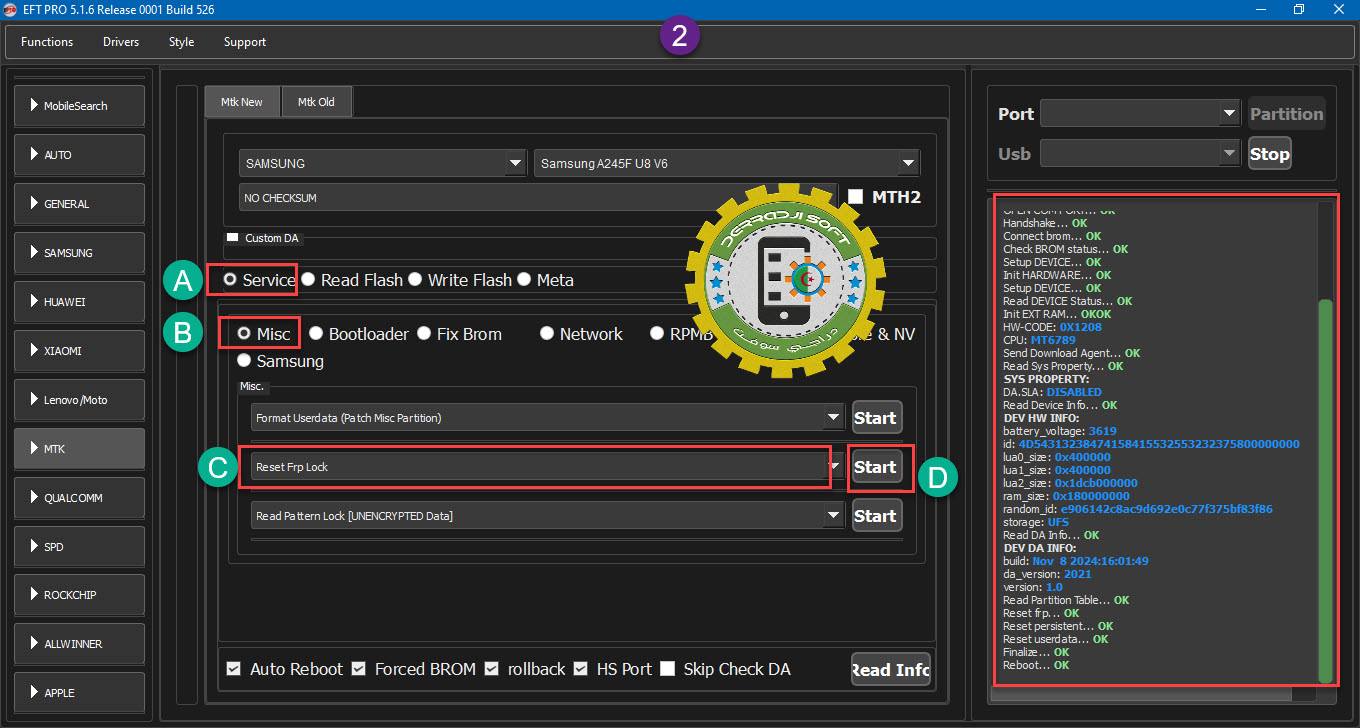Click the Read Info button
The width and height of the screenshot is (1360, 728).
point(890,669)
